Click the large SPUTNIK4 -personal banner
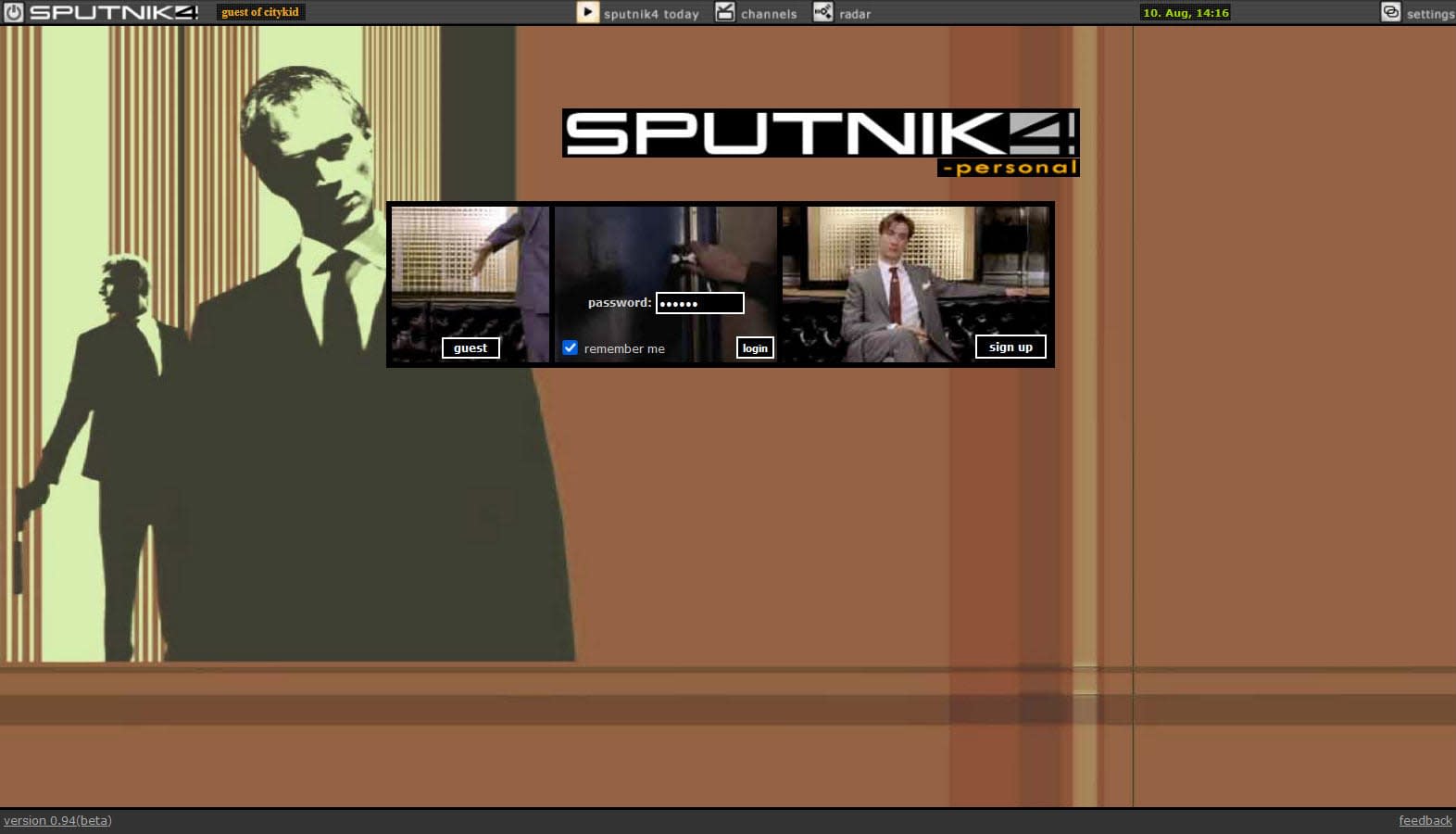 pyautogui.click(x=821, y=142)
